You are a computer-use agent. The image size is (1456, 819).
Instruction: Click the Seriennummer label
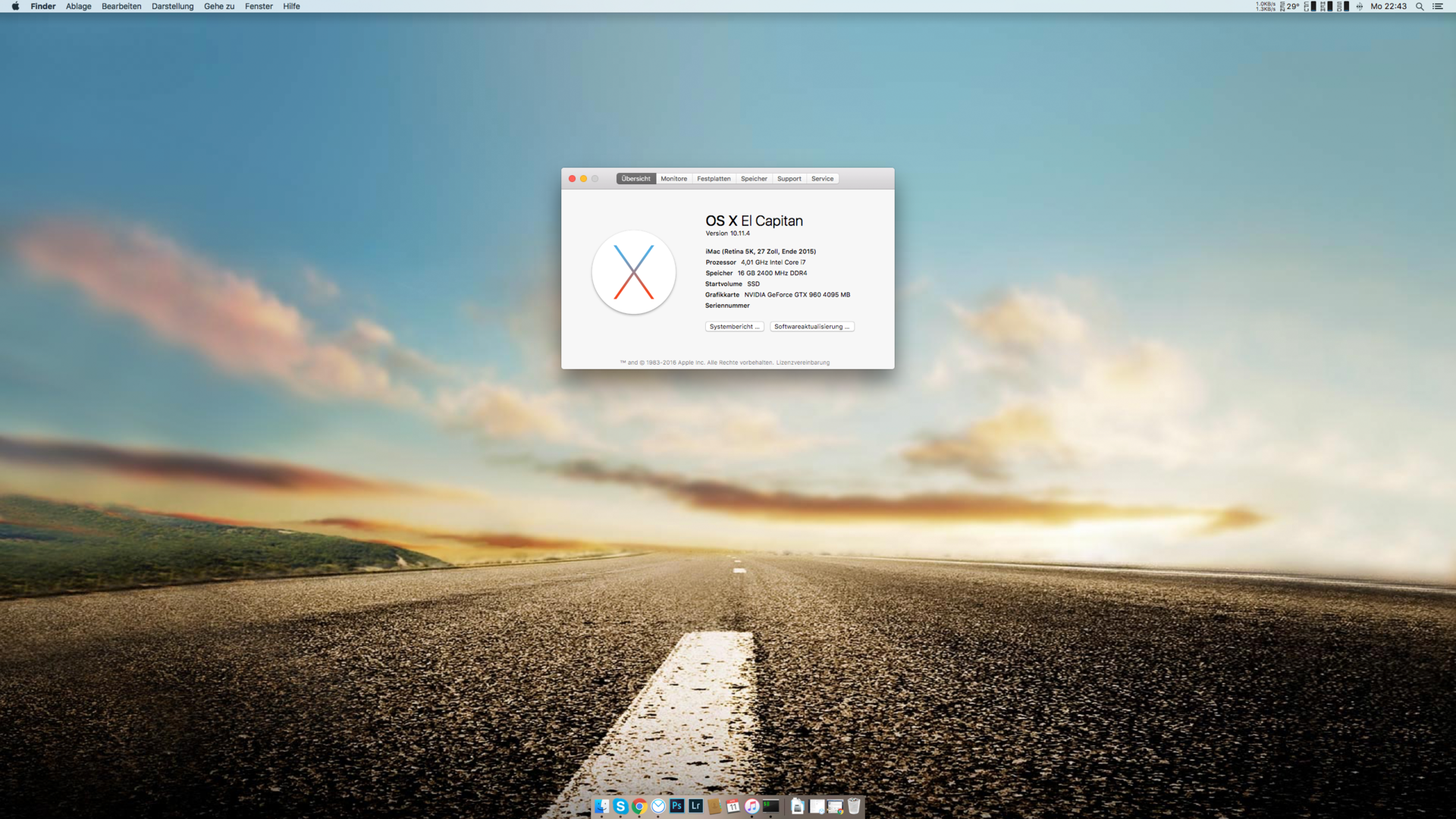727,306
